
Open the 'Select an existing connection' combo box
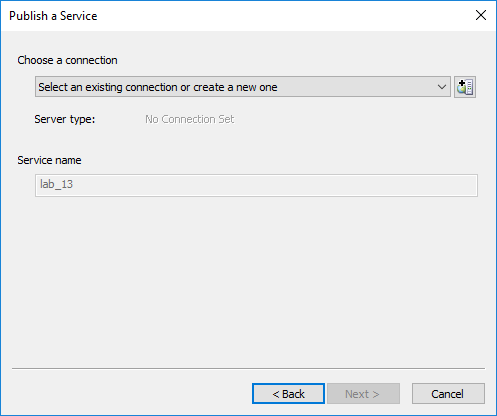pos(243,87)
